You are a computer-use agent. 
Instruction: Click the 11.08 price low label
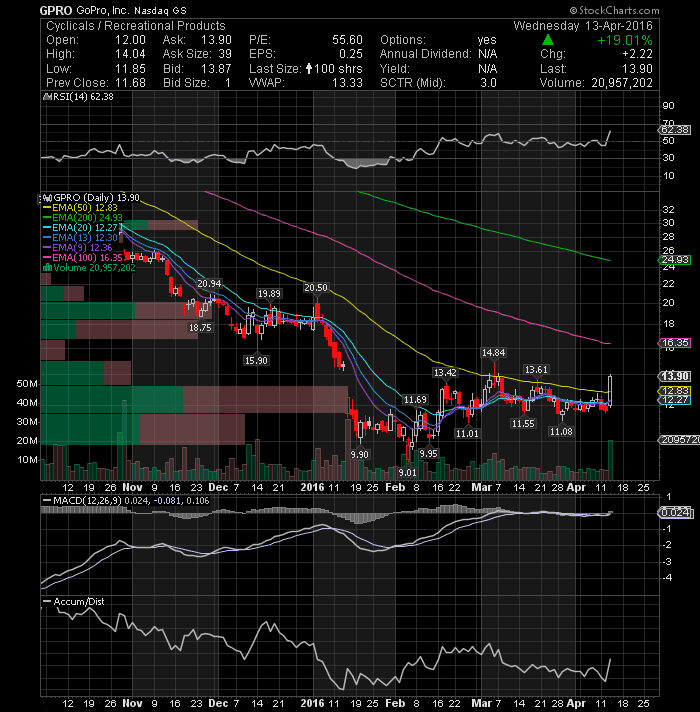coord(561,431)
